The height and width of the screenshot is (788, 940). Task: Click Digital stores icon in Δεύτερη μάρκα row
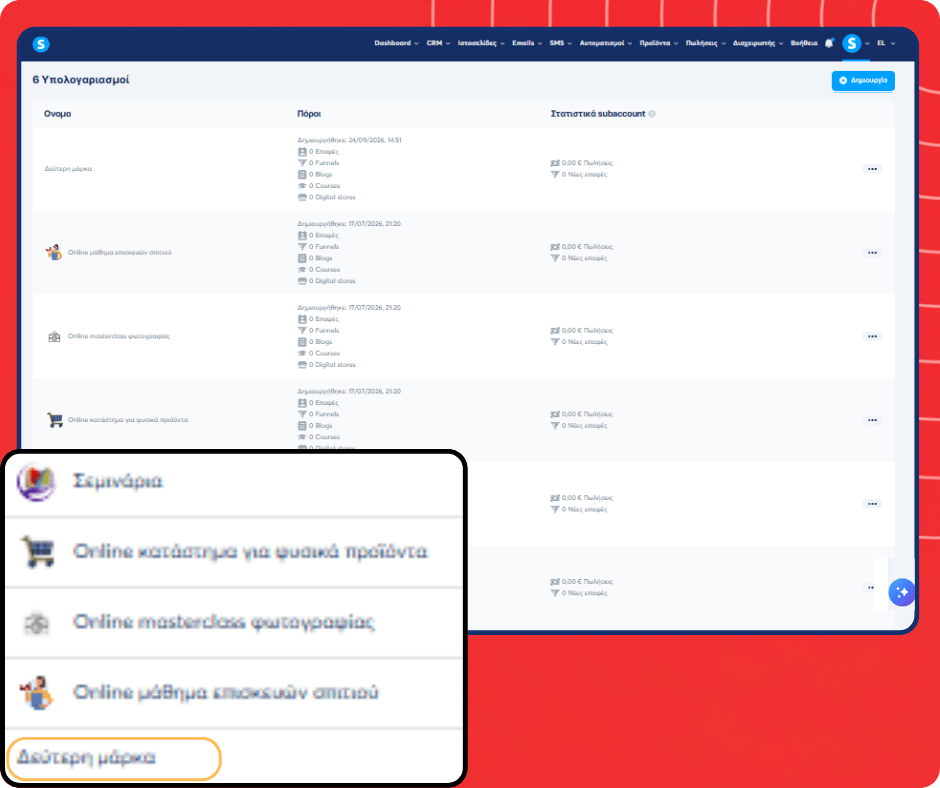302,197
